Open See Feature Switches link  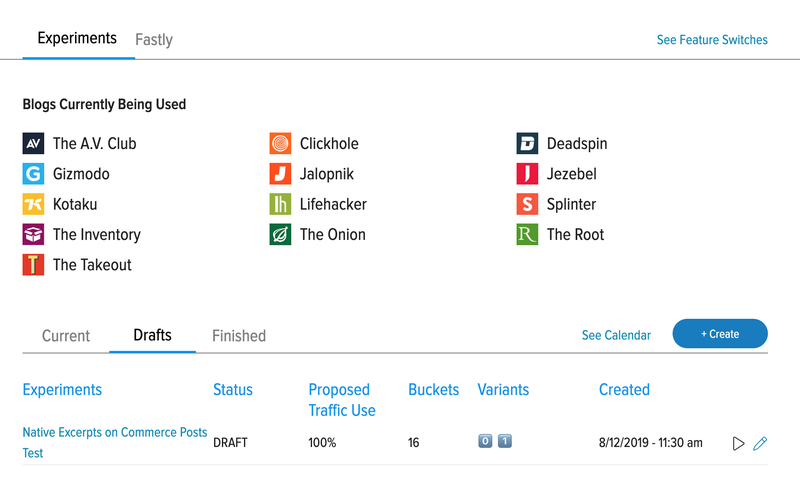tap(712, 40)
